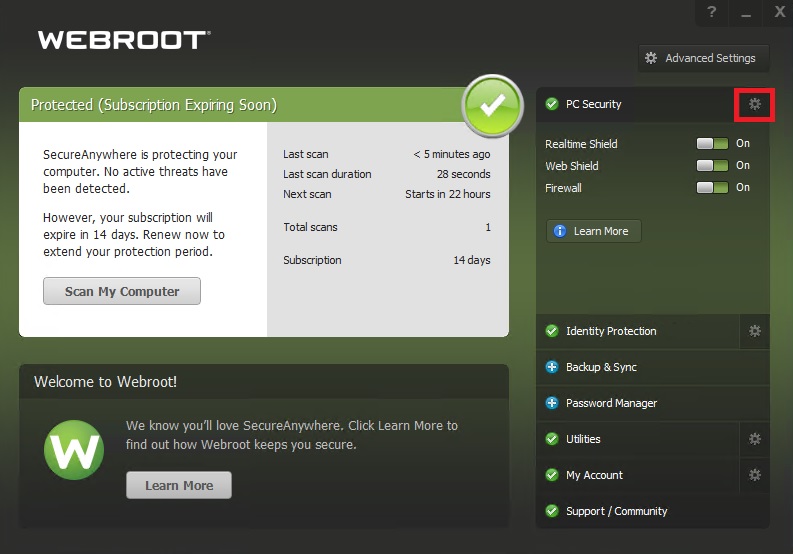Click the green Webroot W logo
The height and width of the screenshot is (554, 793).
point(74,450)
